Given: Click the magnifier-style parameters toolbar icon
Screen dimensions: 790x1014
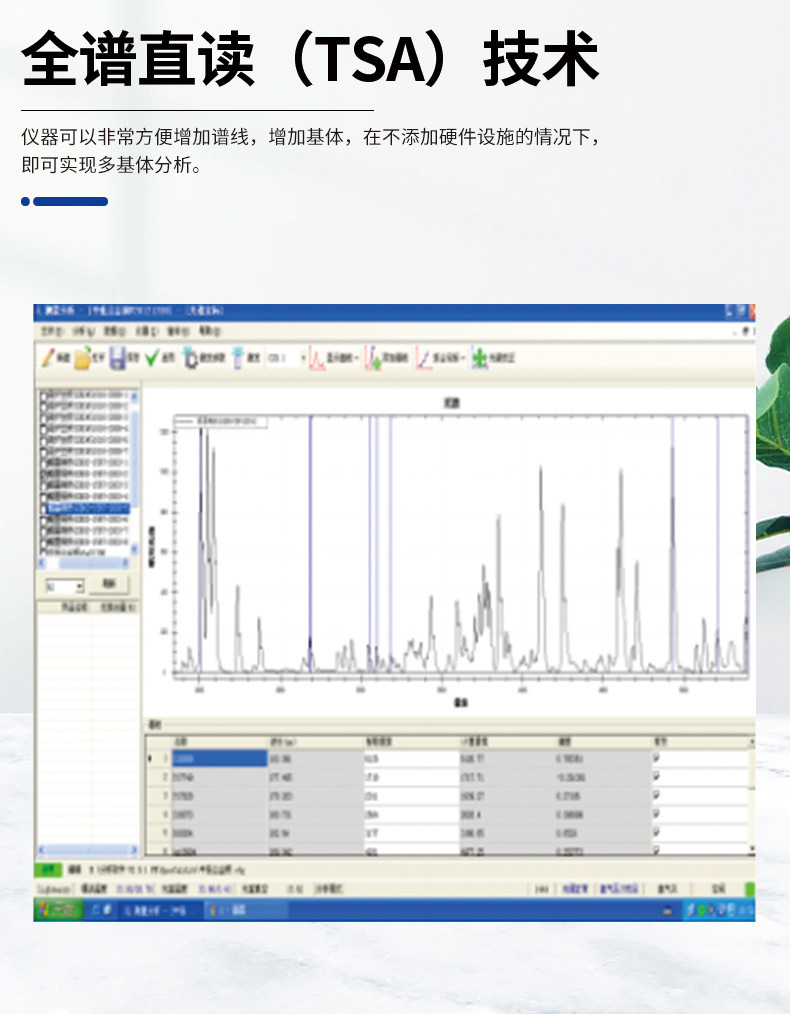Looking at the screenshot, I should (x=190, y=358).
